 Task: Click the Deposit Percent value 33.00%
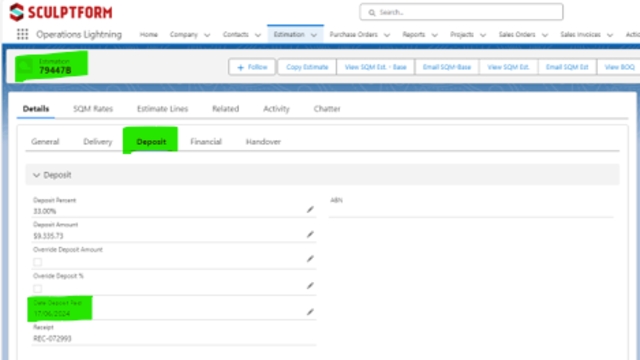(x=44, y=211)
